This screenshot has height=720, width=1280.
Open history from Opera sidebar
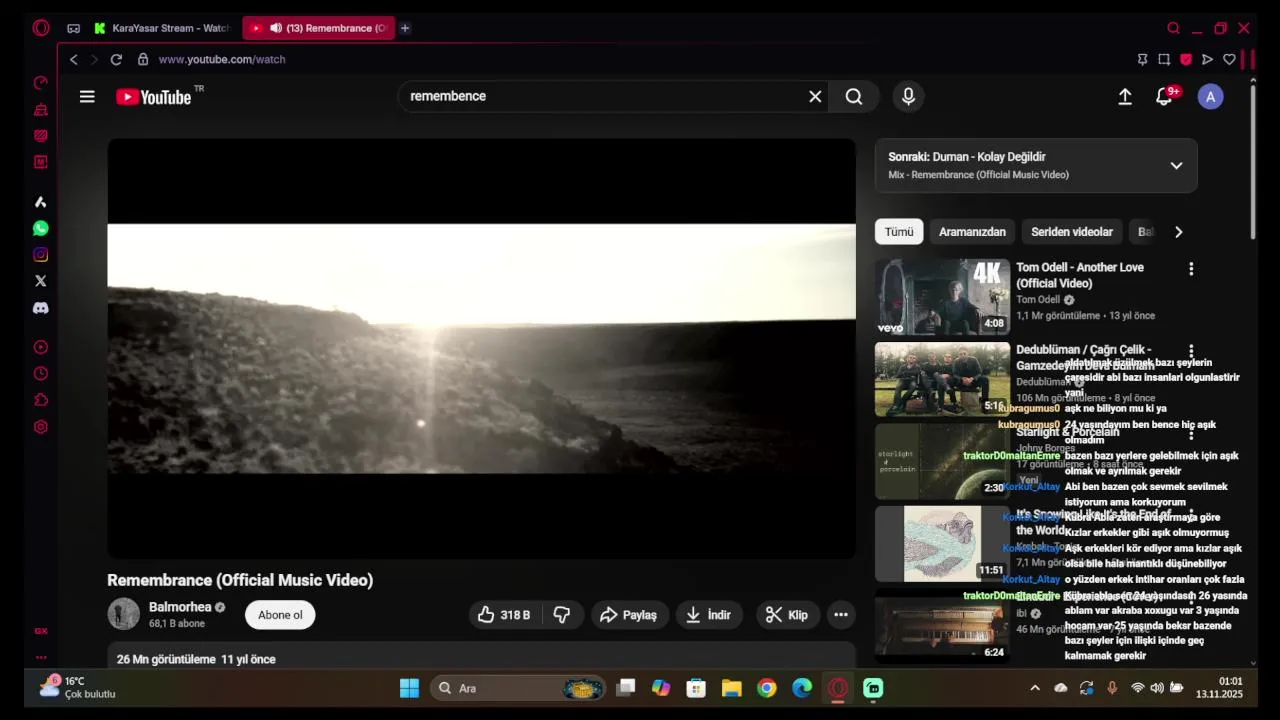coord(41,374)
